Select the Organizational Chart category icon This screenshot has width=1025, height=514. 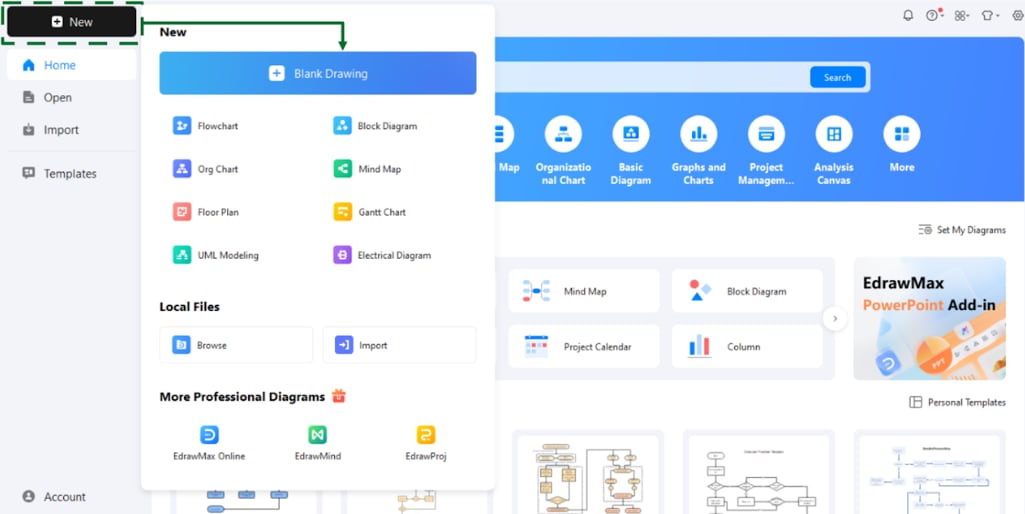pos(563,134)
